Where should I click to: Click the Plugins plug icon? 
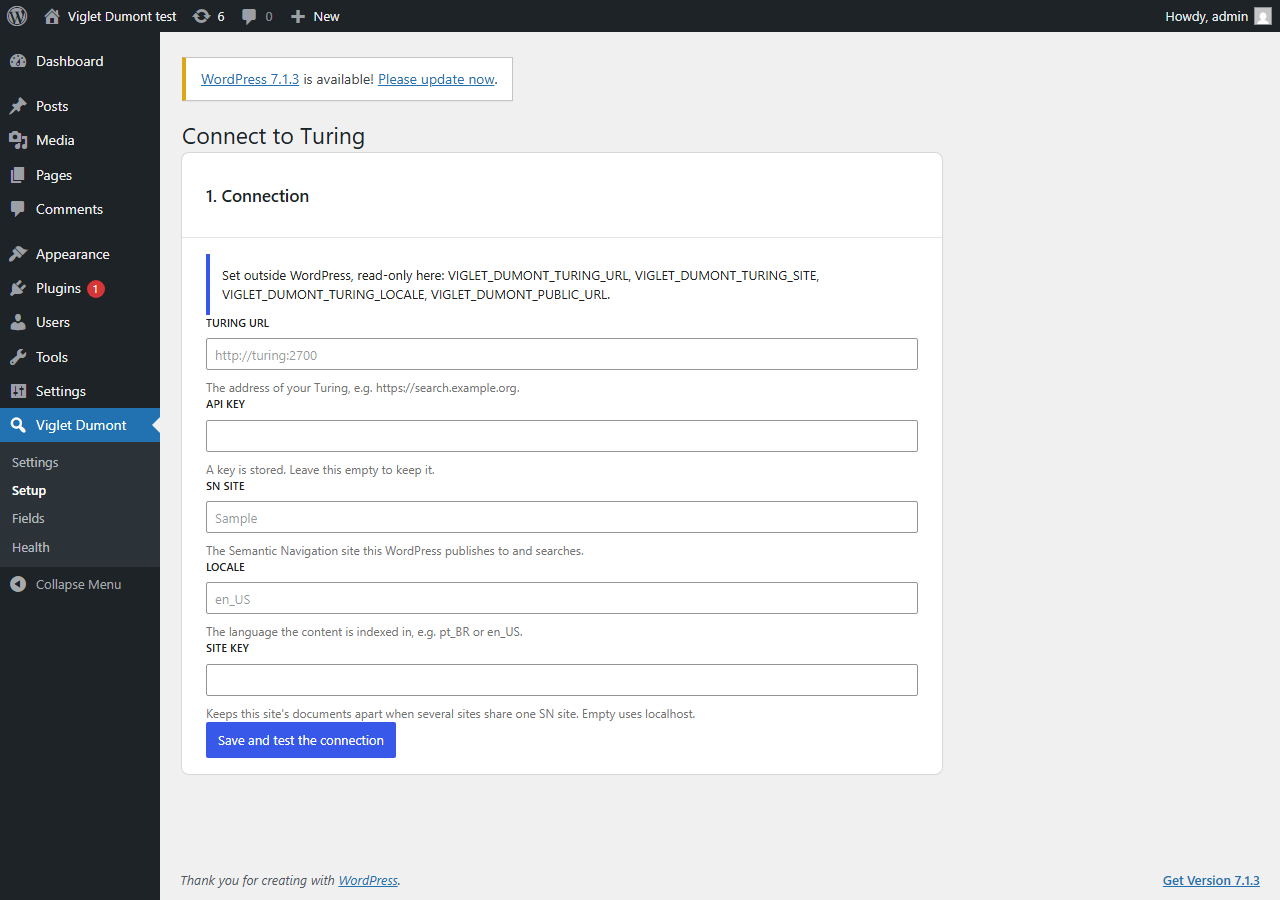18,288
